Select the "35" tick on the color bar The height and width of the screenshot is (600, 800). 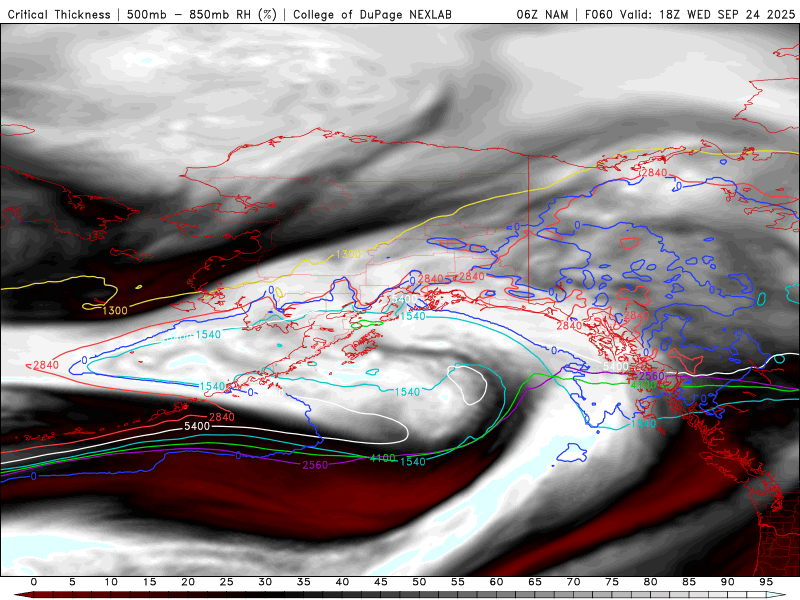point(304,582)
